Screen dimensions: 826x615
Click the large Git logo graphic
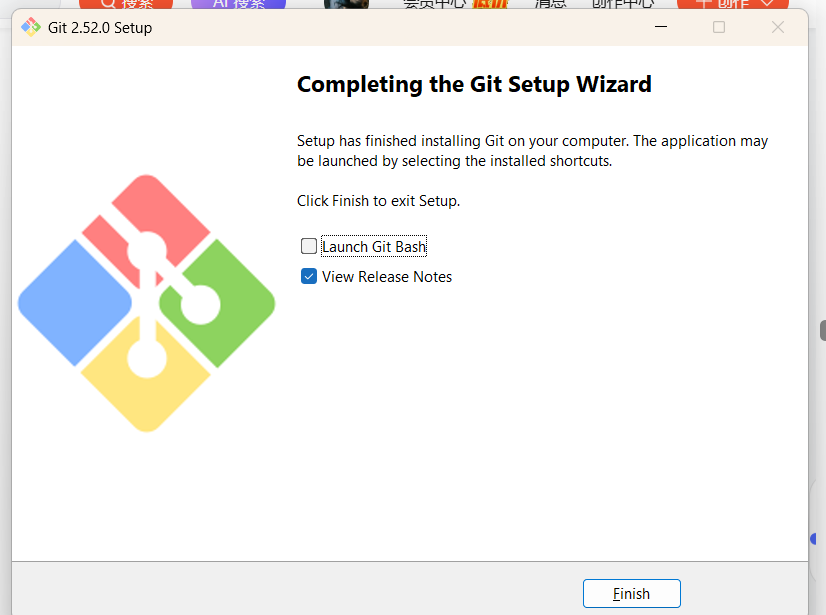pos(146,303)
